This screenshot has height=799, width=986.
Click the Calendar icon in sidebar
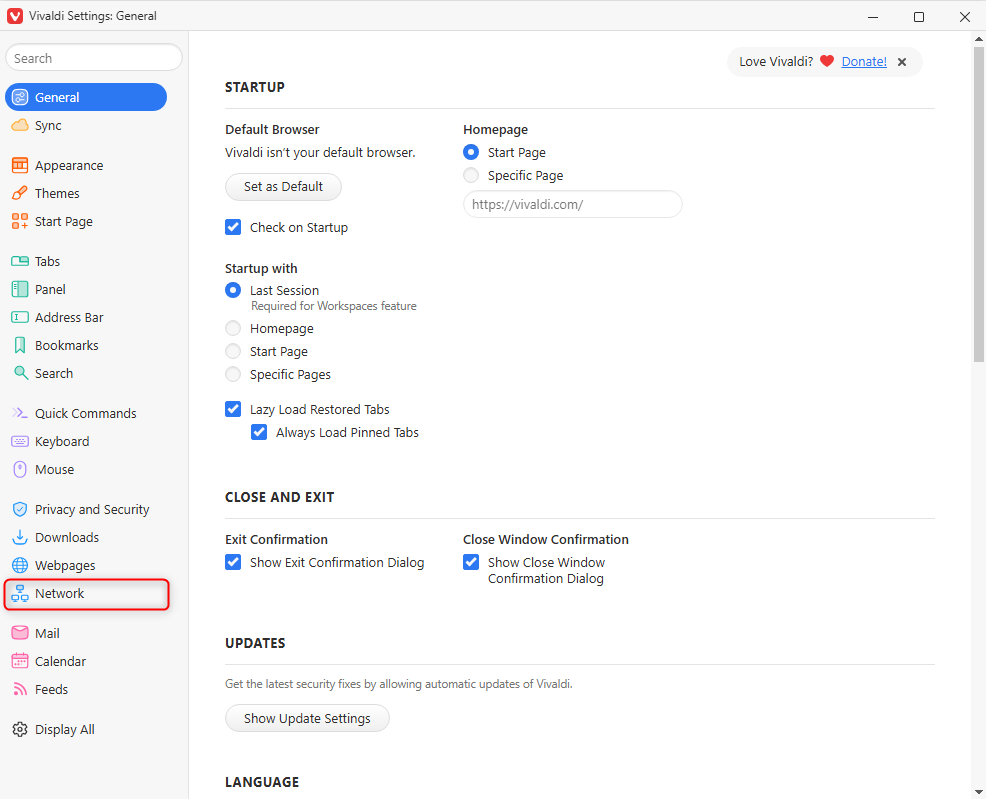20,661
